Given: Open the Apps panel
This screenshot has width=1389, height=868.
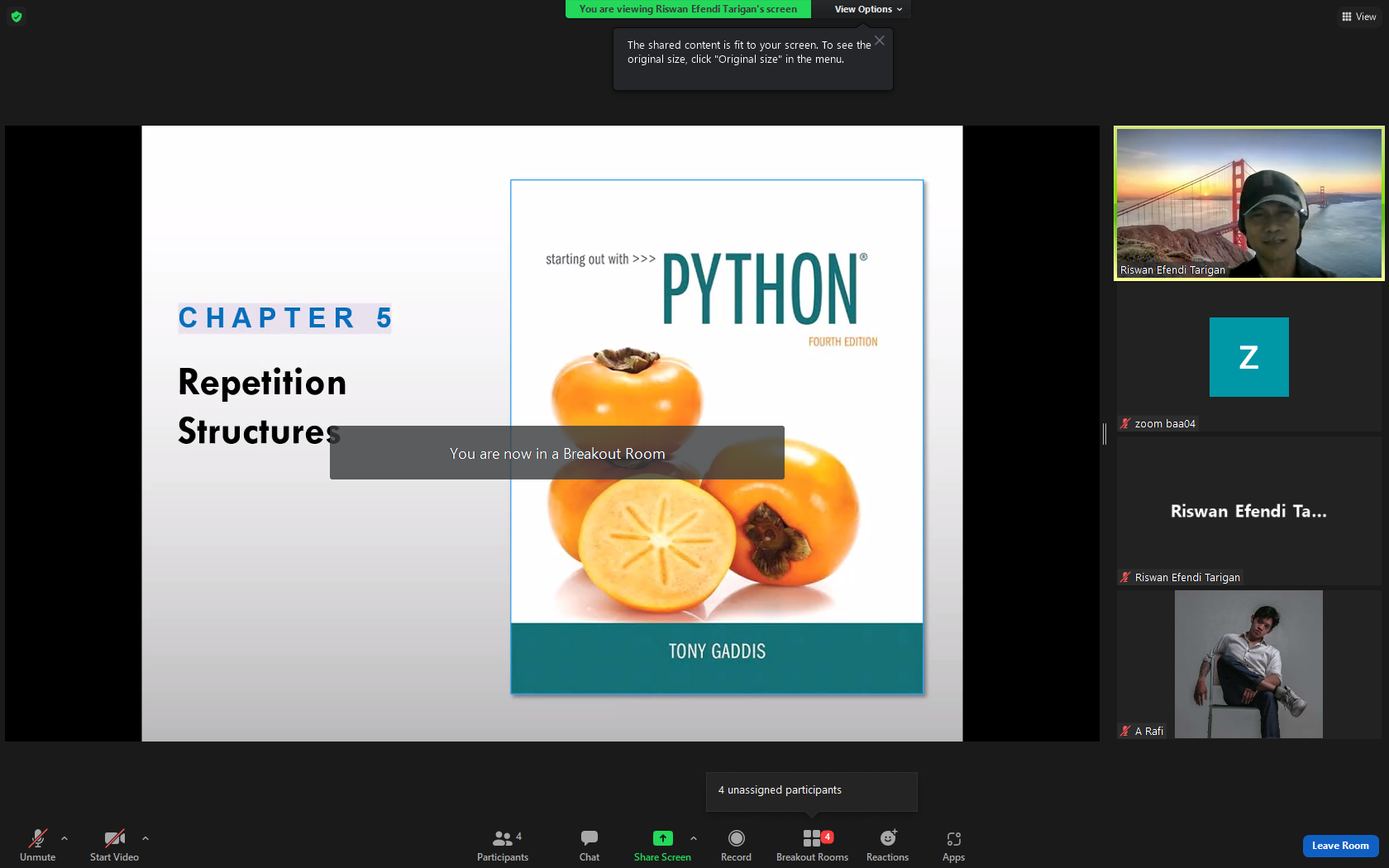Looking at the screenshot, I should [x=953, y=845].
